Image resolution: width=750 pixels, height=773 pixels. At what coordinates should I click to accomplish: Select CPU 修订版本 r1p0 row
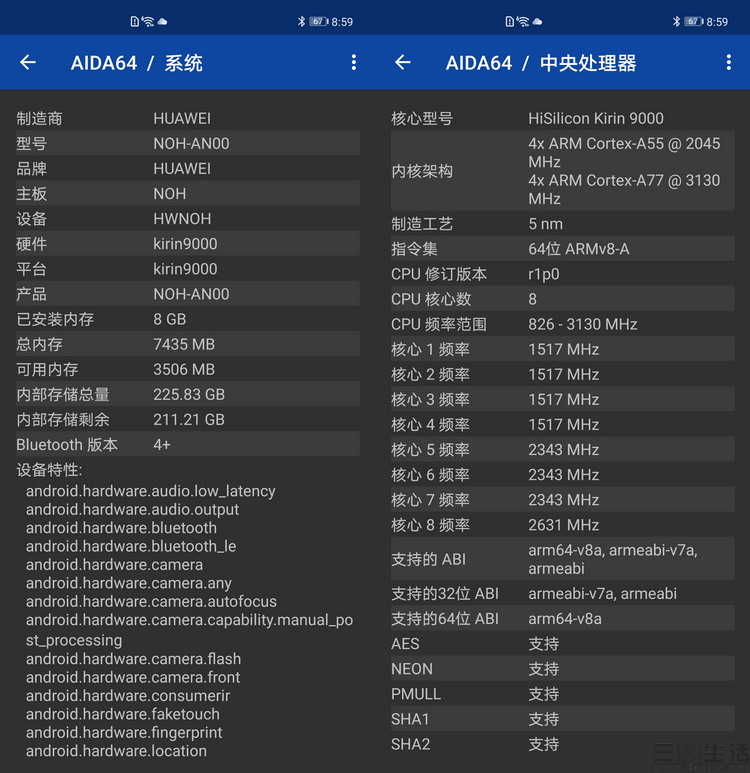pyautogui.click(x=562, y=274)
